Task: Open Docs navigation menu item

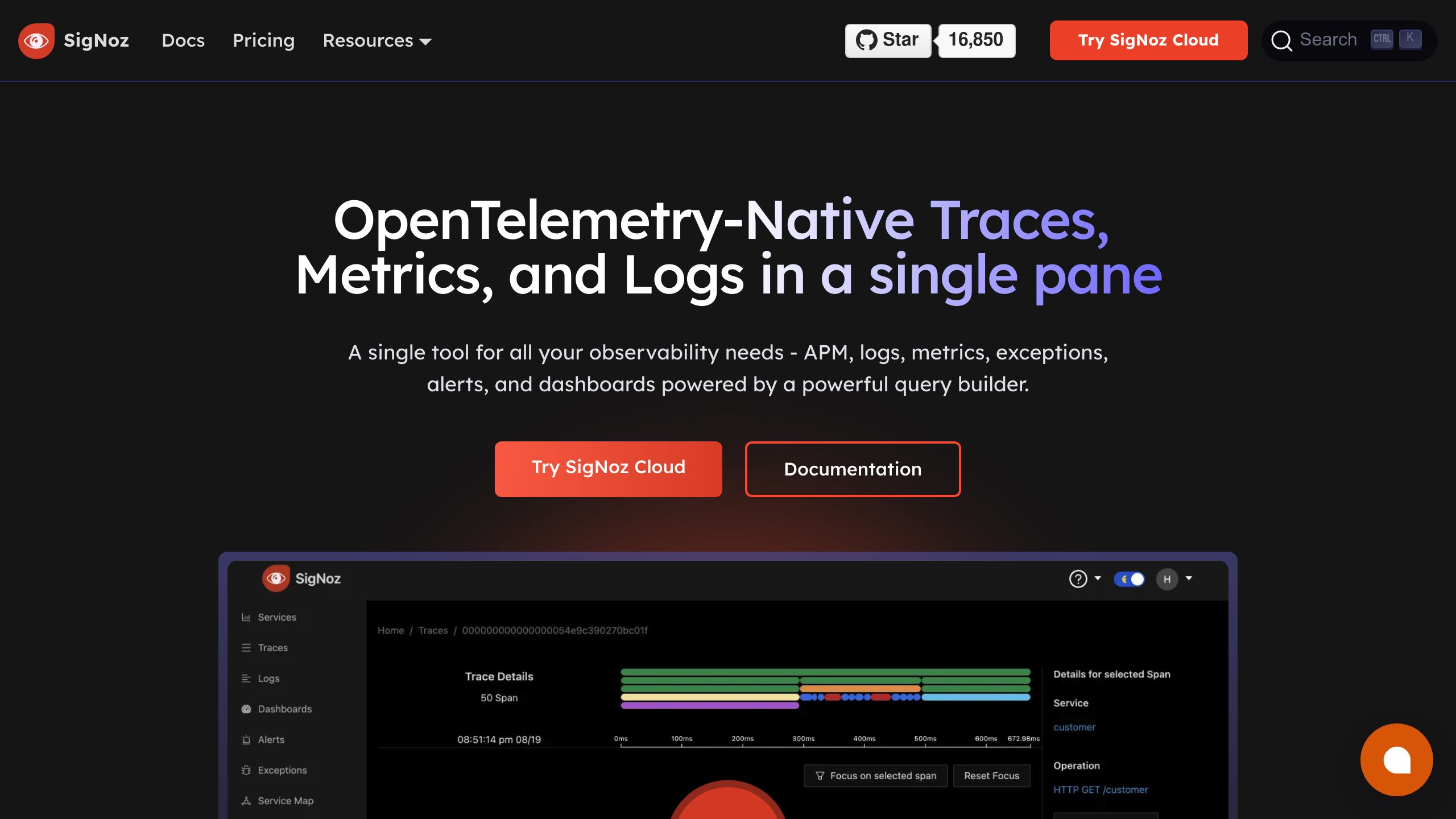Action: click(183, 40)
